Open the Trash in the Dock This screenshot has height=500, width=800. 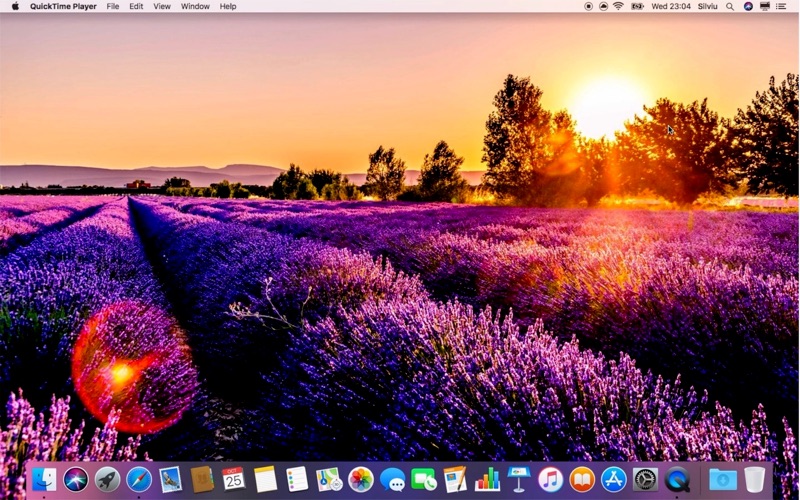754,480
